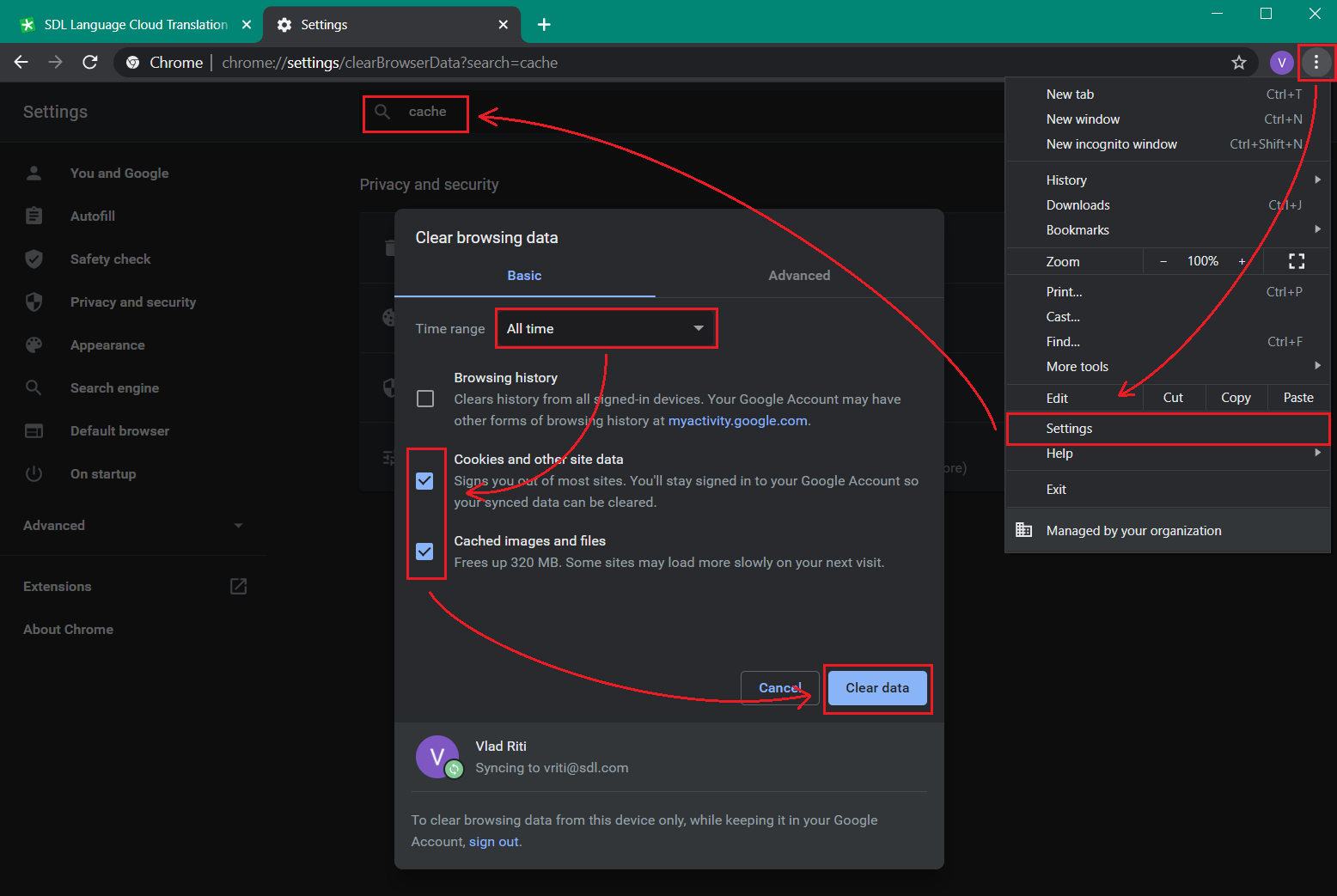Viewport: 1337px width, 896px height.
Task: Click the Autofill clipboard icon
Action: tap(34, 216)
